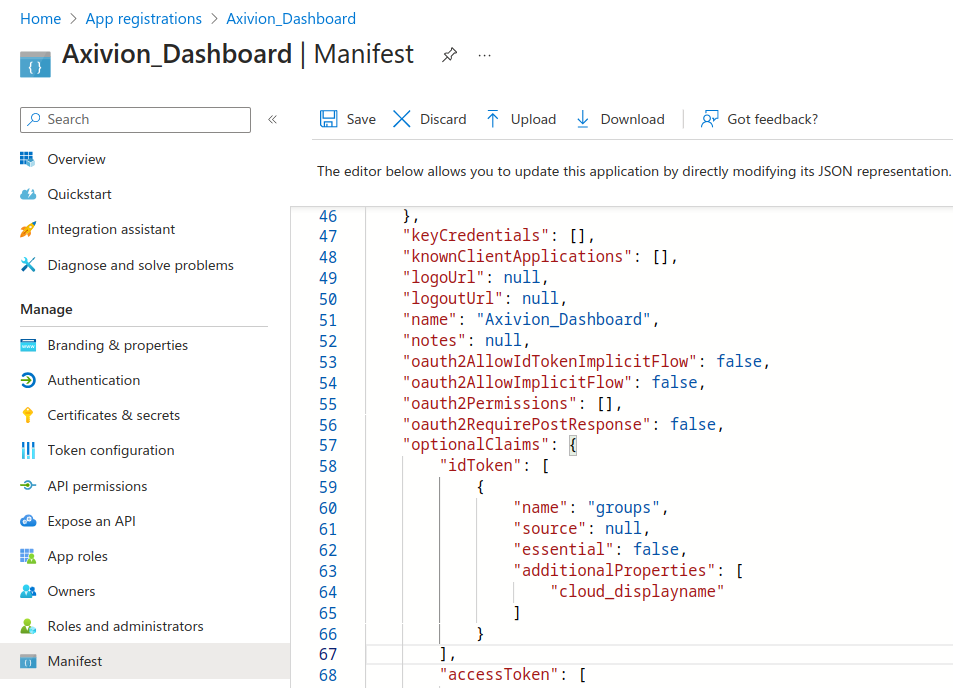Click the Save disk icon
The width and height of the screenshot is (953, 688).
[x=328, y=119]
